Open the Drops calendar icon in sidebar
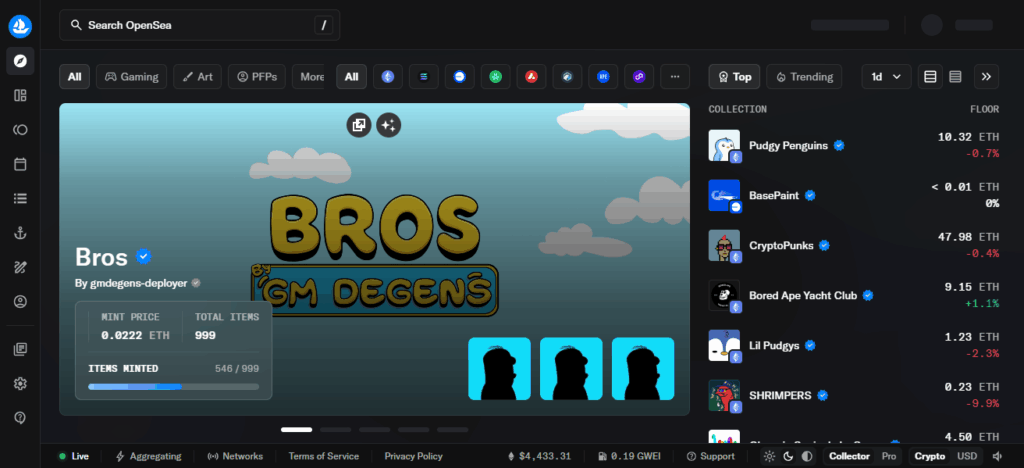The image size is (1024, 468). pos(20,164)
